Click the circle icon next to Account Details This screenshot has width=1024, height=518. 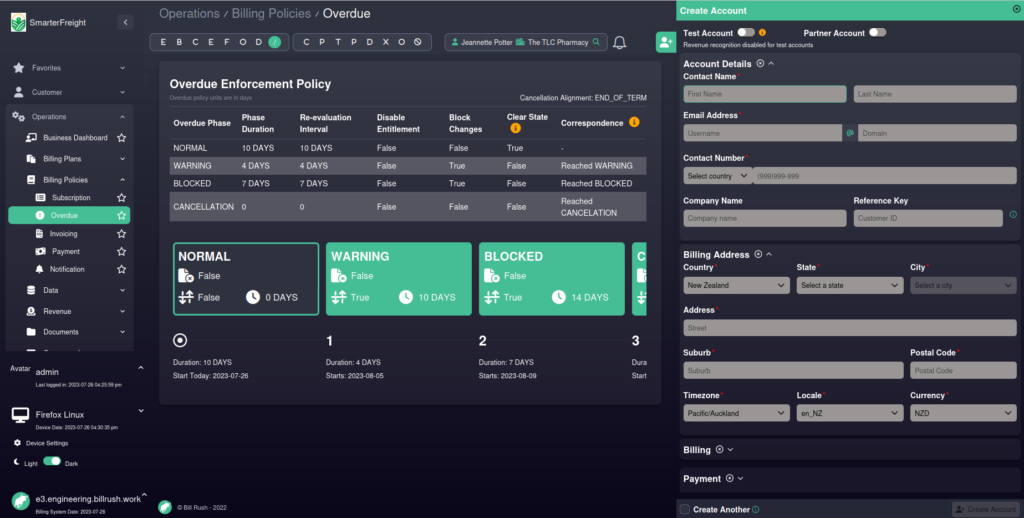point(760,63)
